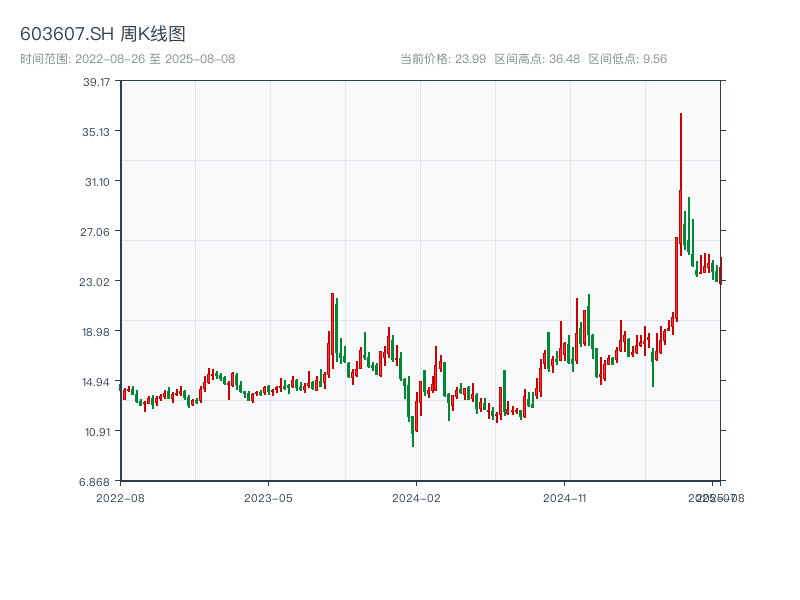Image resolution: width=800 pixels, height=600 pixels.
Task: Click the y-axis value 31.10
Action: click(x=97, y=182)
